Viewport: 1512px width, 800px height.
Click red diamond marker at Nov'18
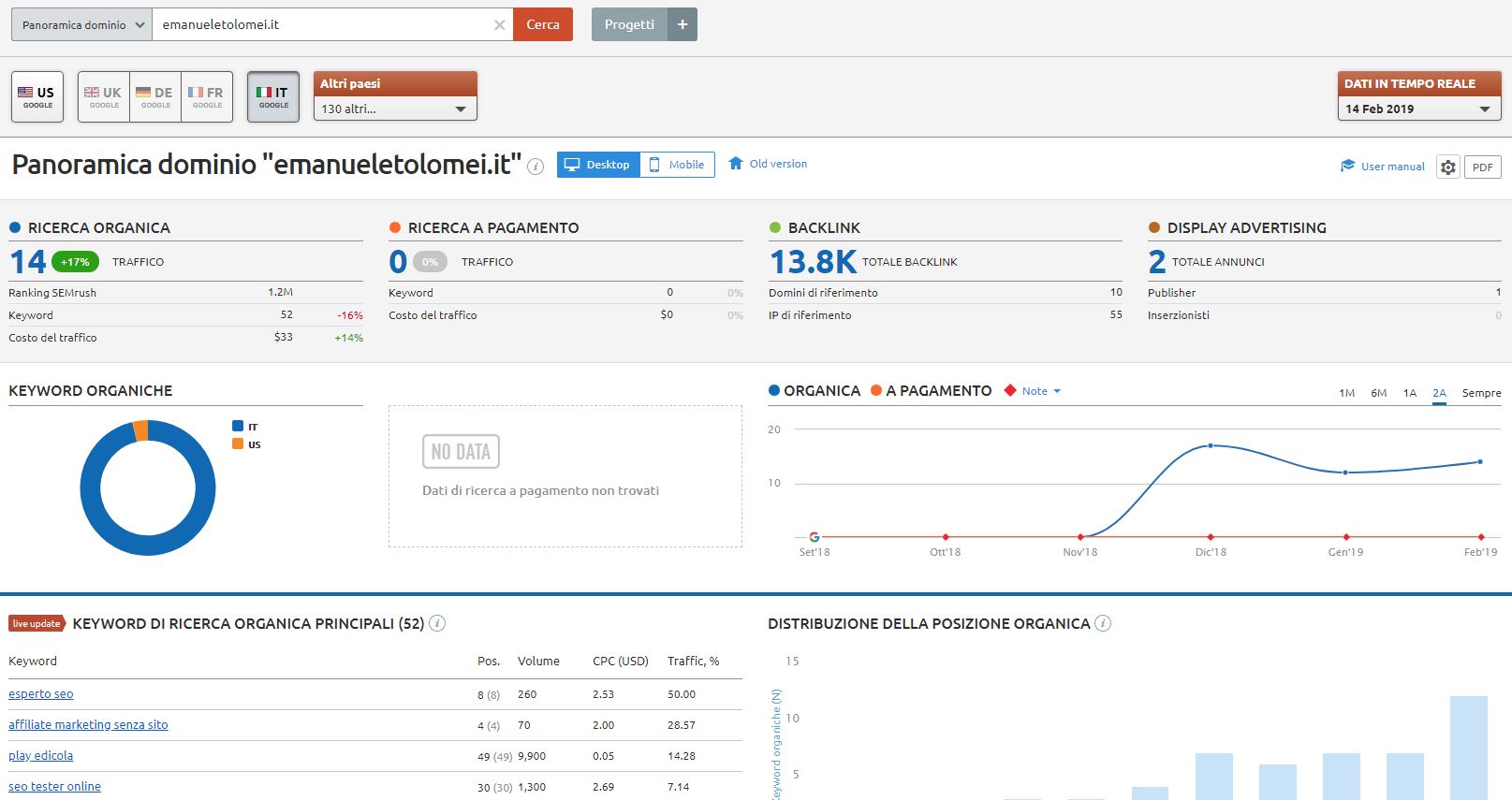tap(1080, 537)
